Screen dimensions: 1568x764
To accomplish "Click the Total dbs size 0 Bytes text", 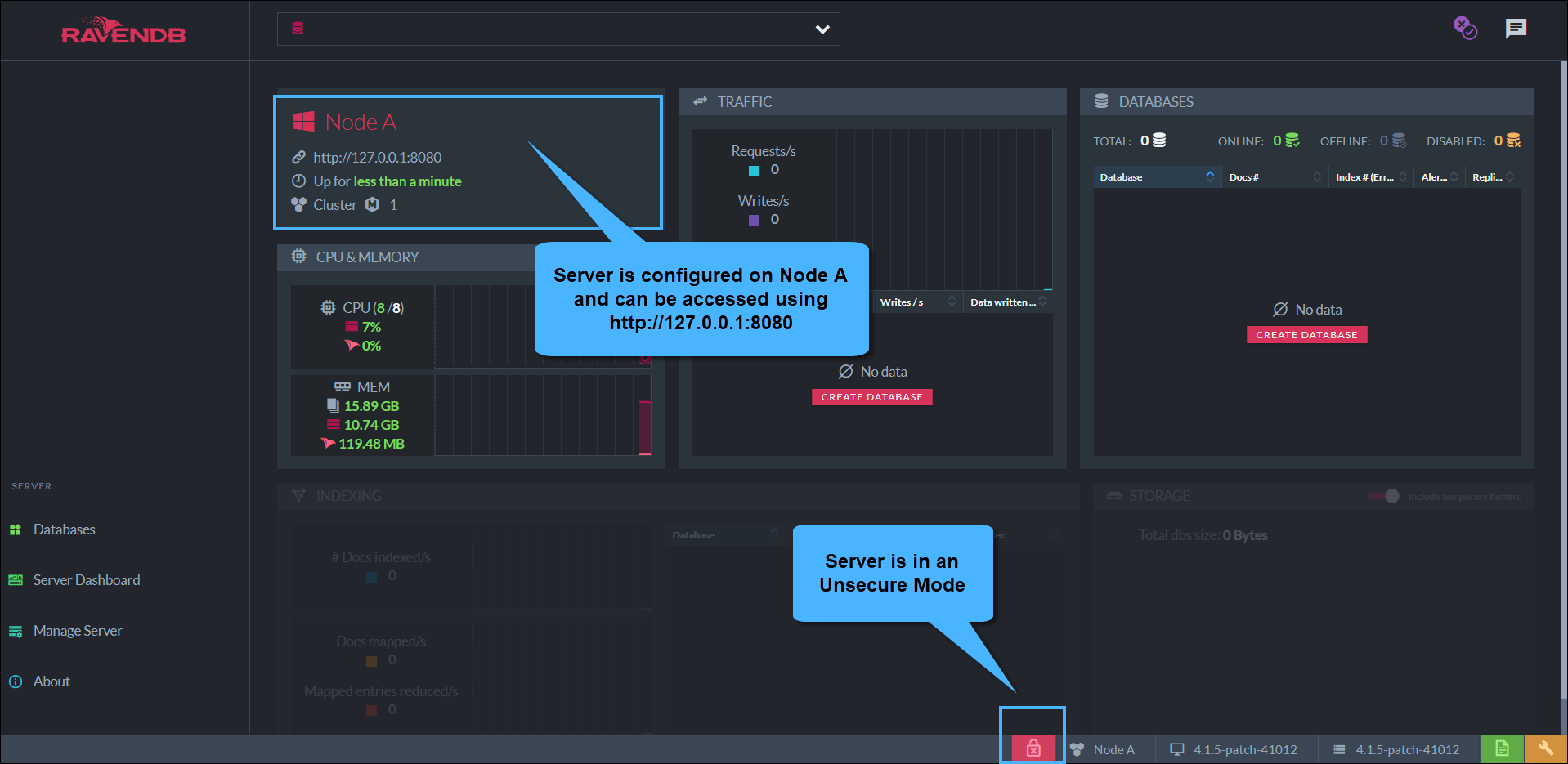I will tap(1203, 535).
